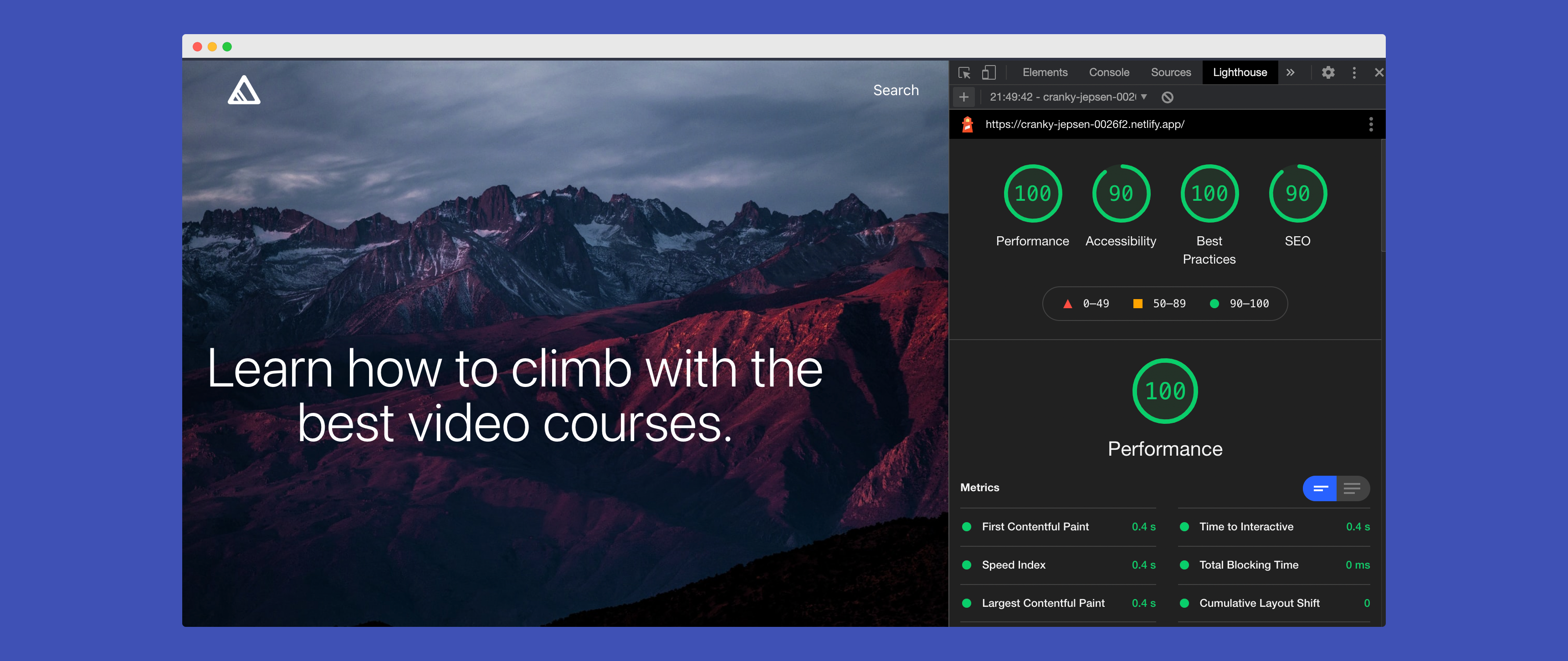This screenshot has height=661, width=1568.
Task: Open Lighthouse report three-dot tools menu
Action: coord(1371,125)
